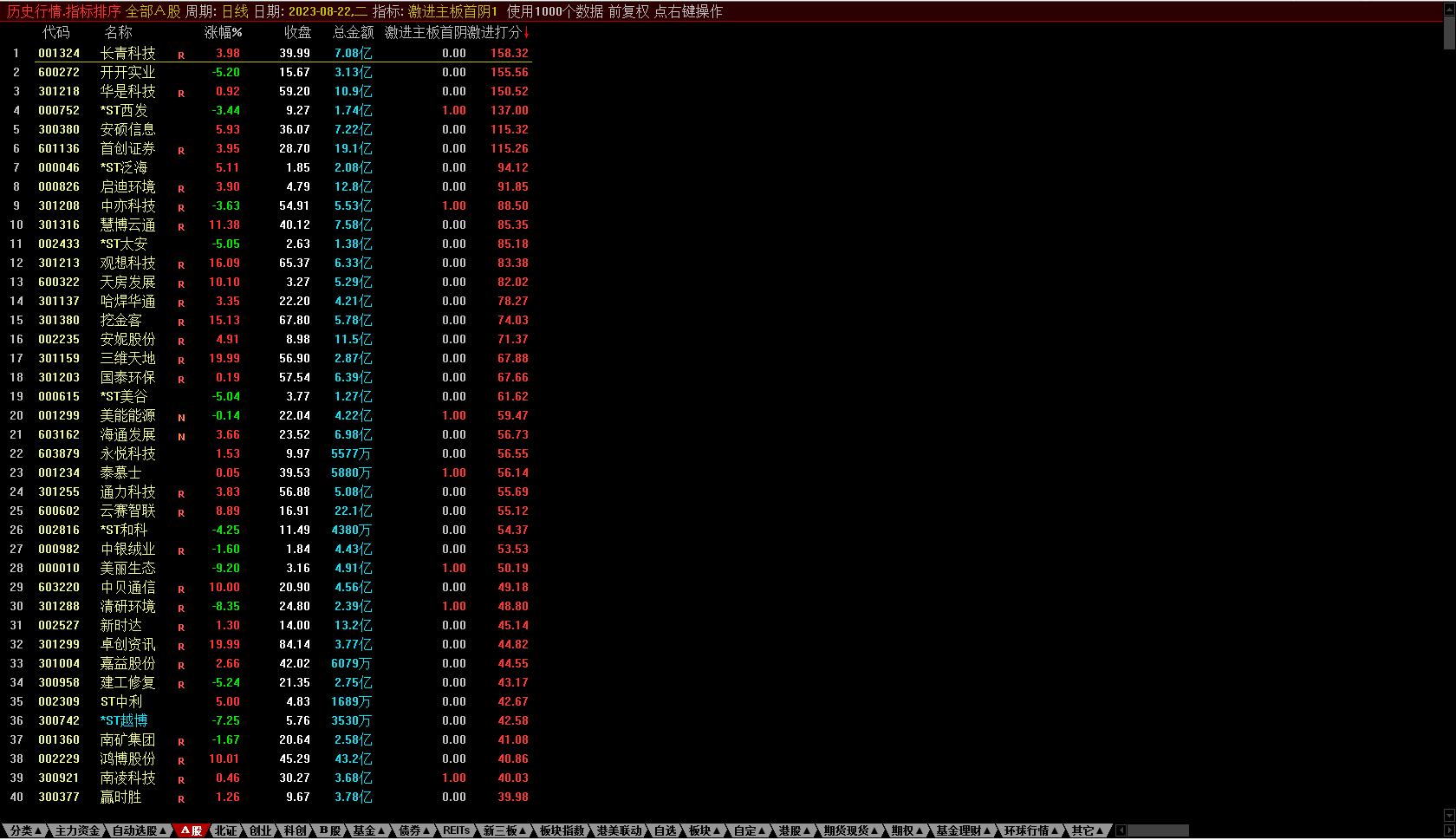Switch to the 创业 tab
1456x840 pixels.
click(260, 830)
